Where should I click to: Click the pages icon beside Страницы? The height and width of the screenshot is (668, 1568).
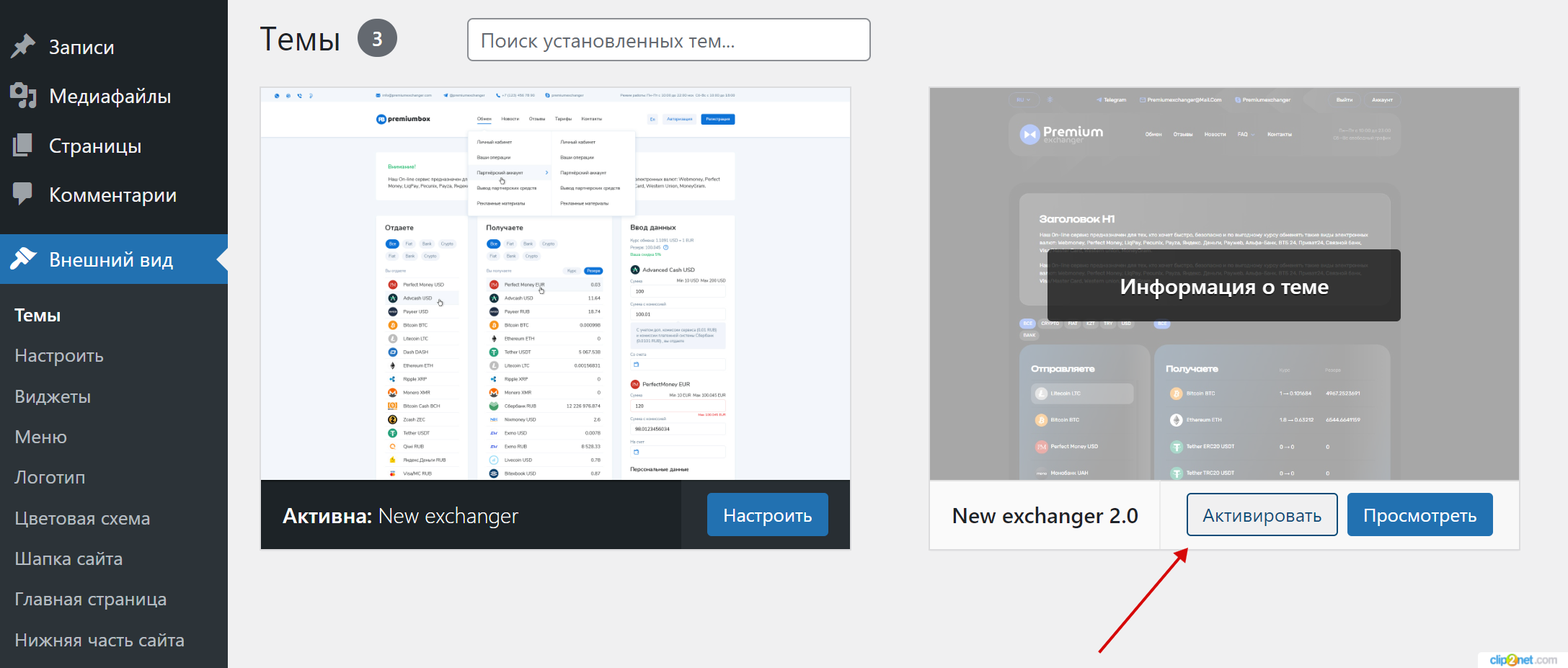[x=23, y=145]
